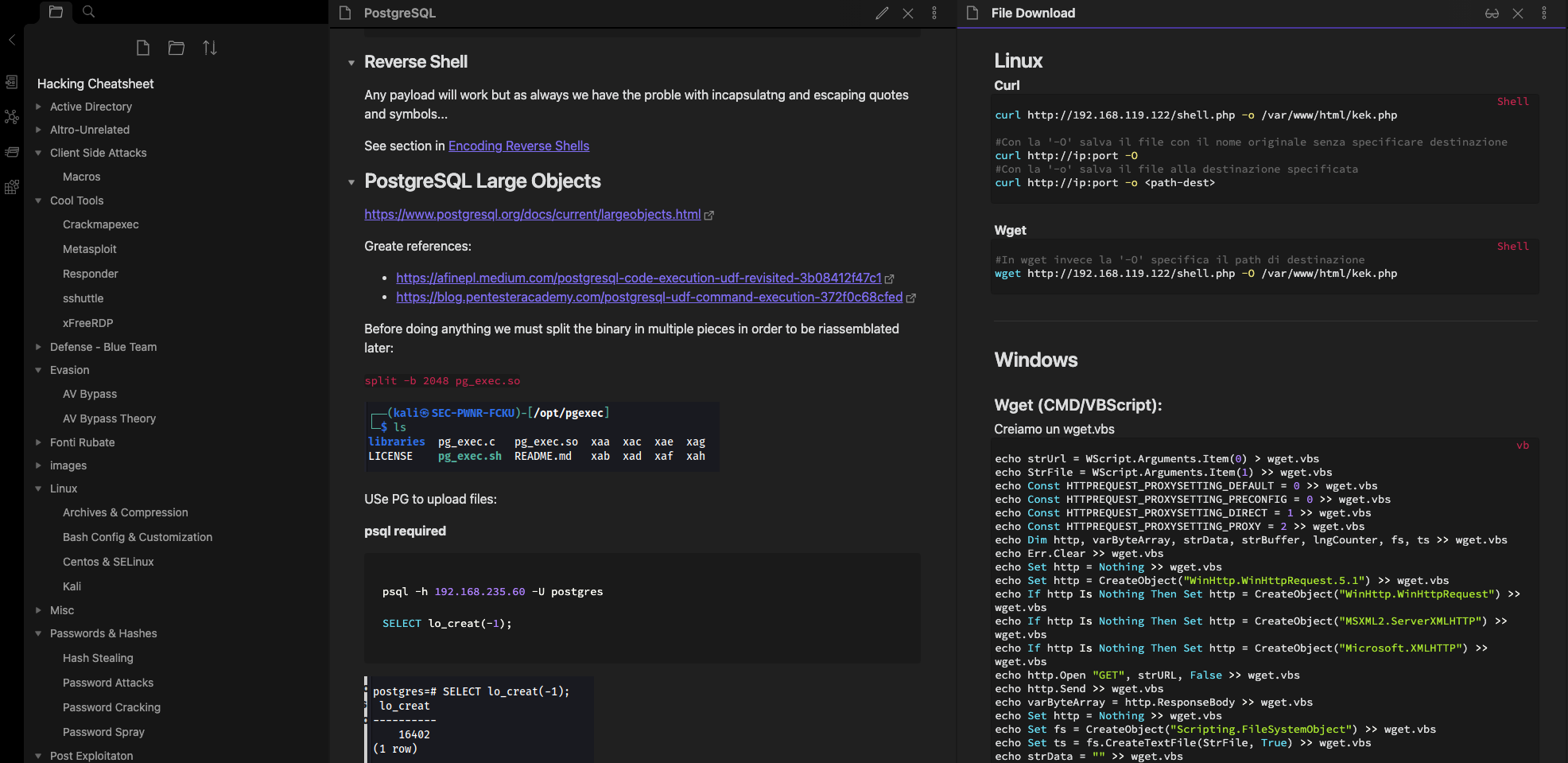Close the PostgreSQL pane
Screen dimensions: 1568x763
908,13
